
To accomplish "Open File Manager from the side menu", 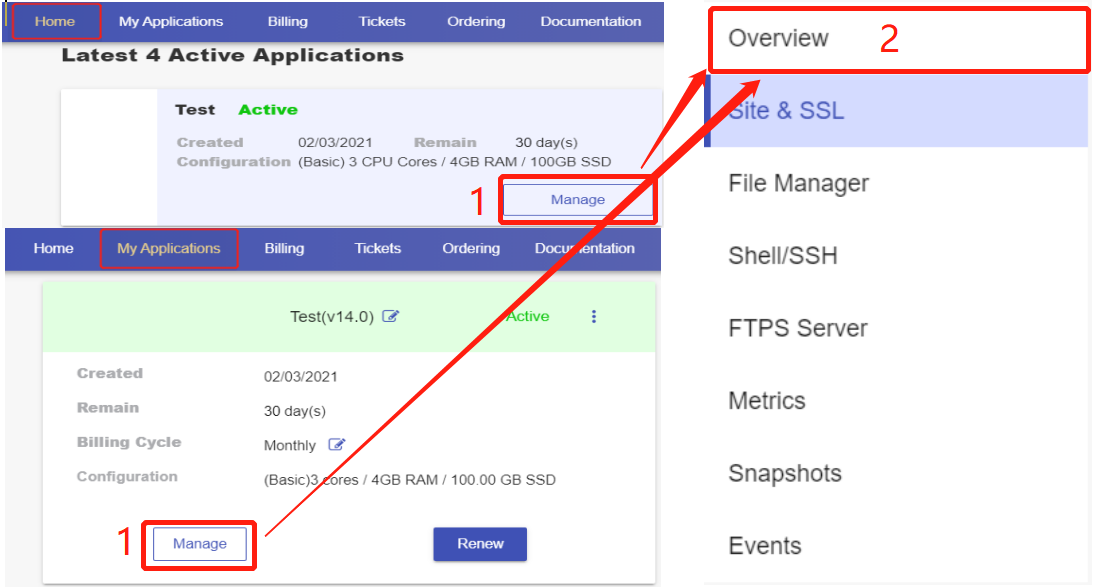I will [x=798, y=184].
